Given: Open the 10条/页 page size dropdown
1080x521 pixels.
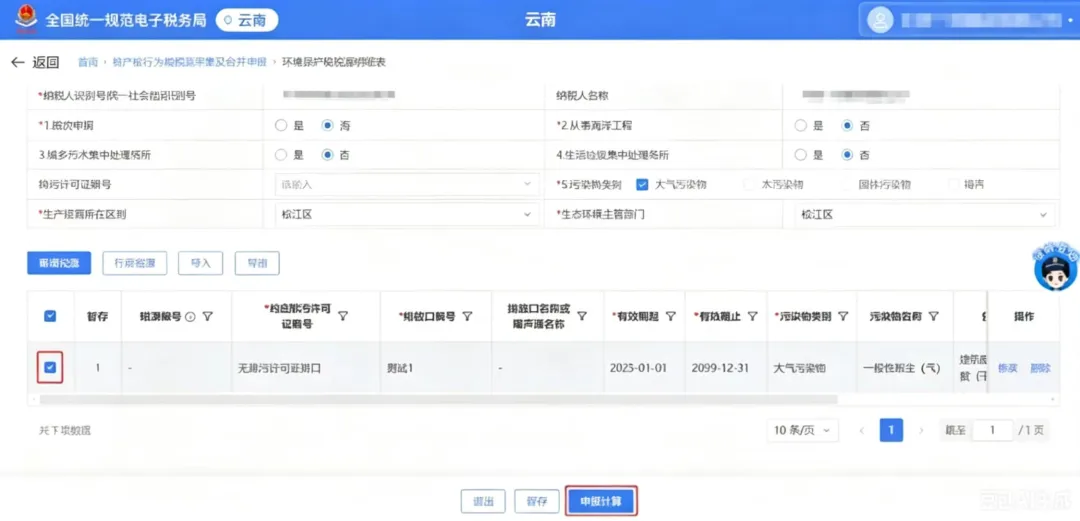Looking at the screenshot, I should 802,431.
